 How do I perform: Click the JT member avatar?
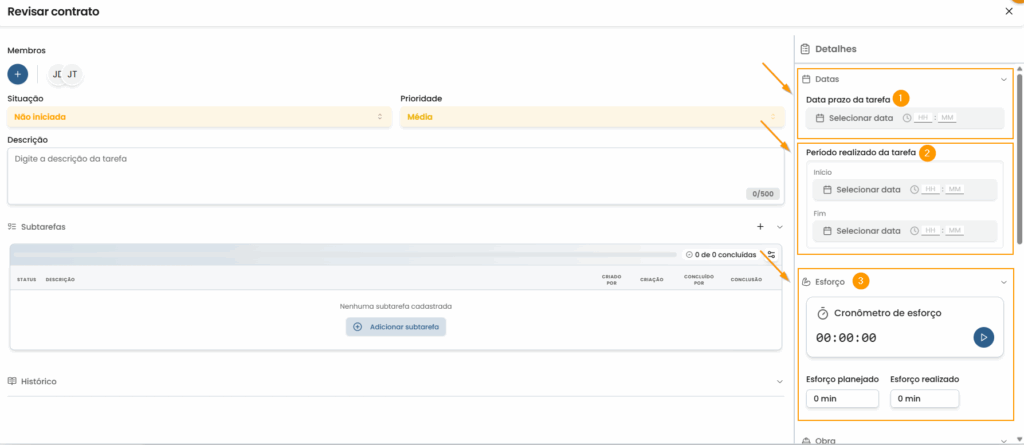[73, 74]
